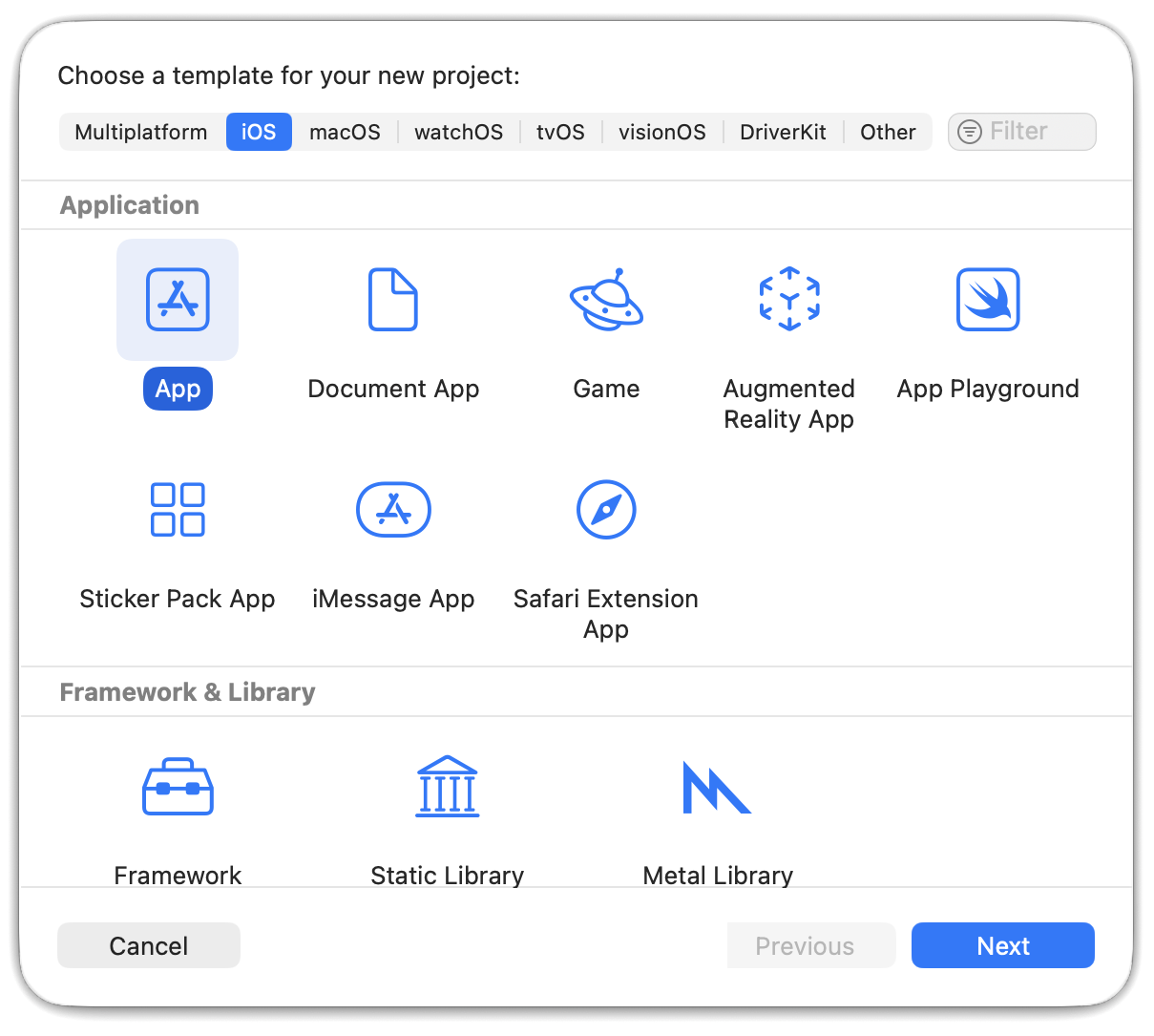Pick the Metal Library icon
This screenshot has height=1036, width=1154.
717,788
